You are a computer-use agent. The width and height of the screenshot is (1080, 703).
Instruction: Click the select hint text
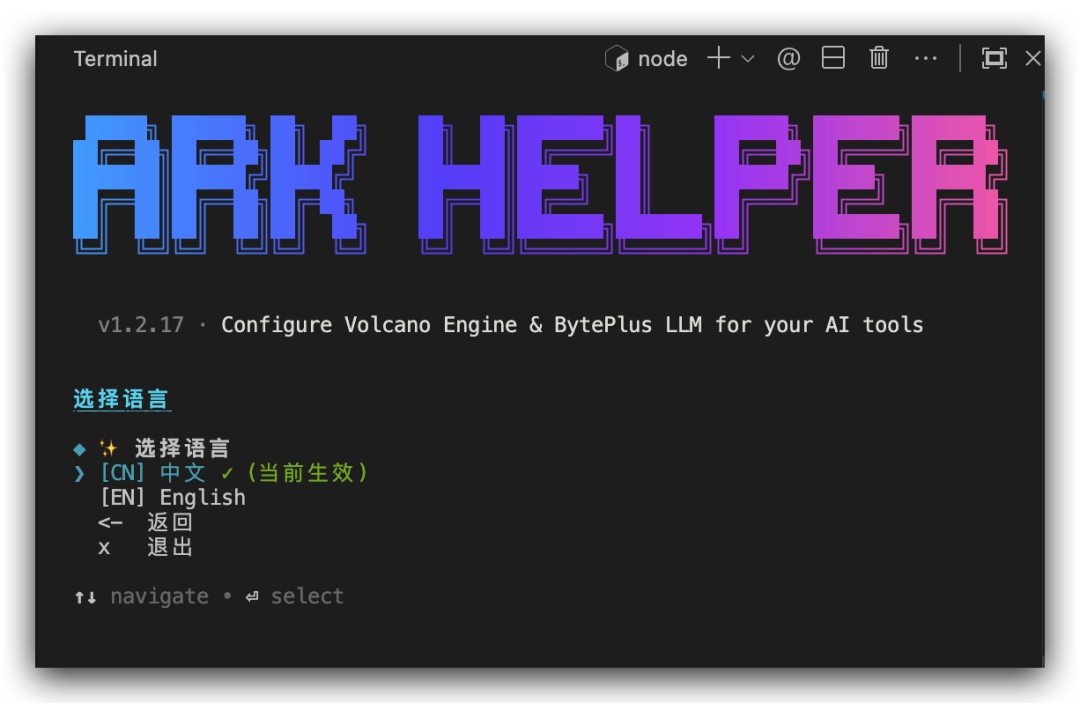(x=307, y=596)
